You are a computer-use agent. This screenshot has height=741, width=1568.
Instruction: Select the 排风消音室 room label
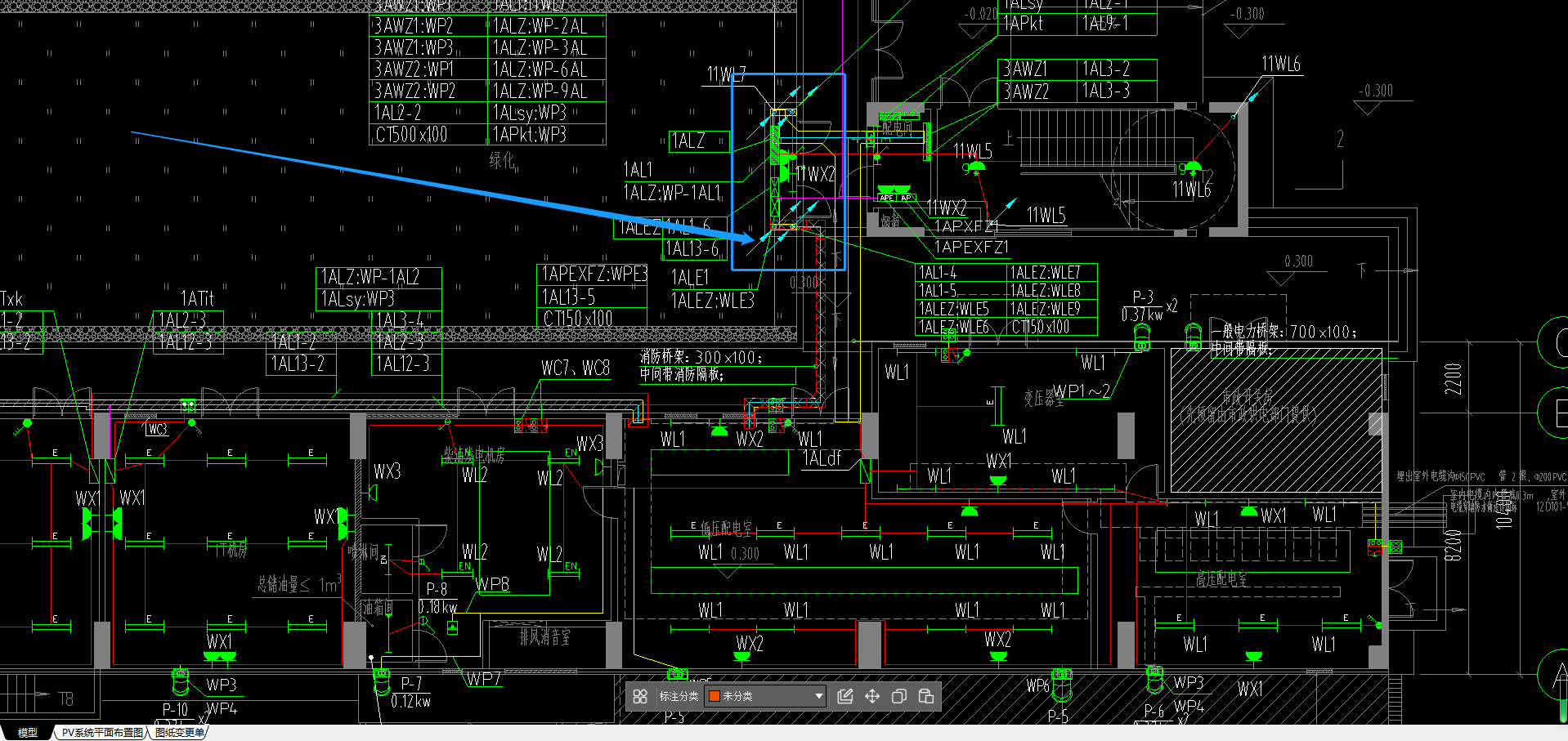click(545, 636)
